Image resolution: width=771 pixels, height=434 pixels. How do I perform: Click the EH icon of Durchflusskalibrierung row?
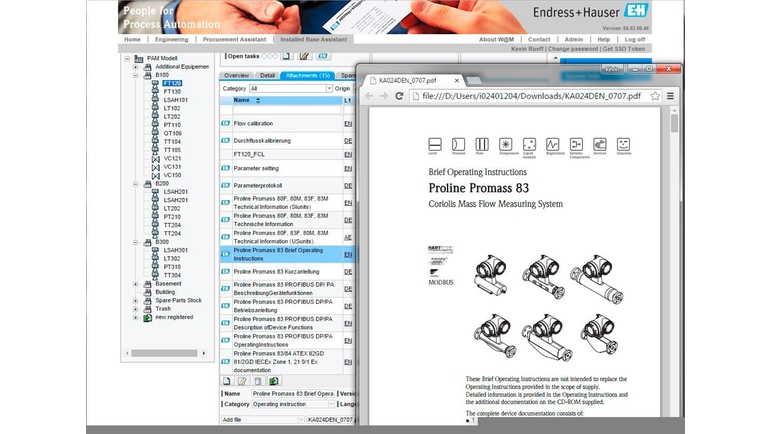click(x=226, y=141)
